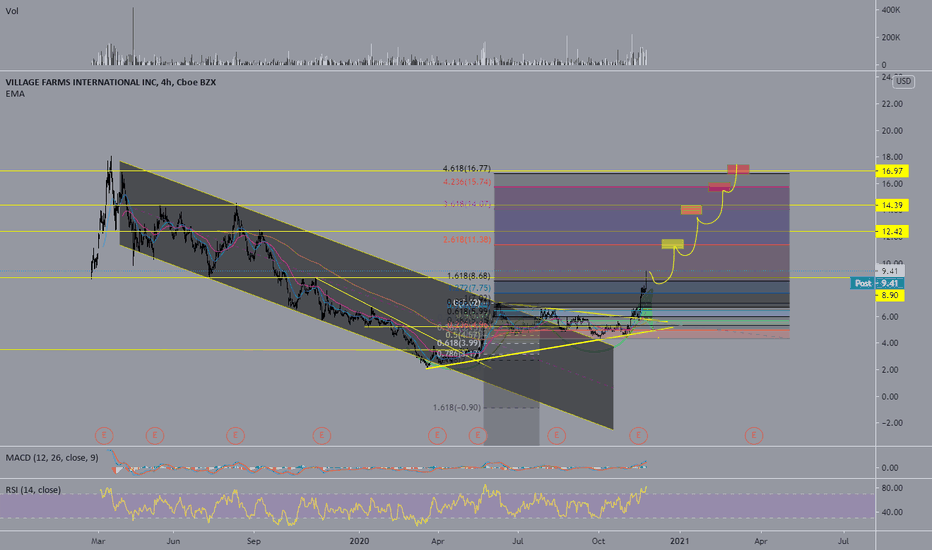
Task: Click the Oct time axis label
Action: click(598, 541)
